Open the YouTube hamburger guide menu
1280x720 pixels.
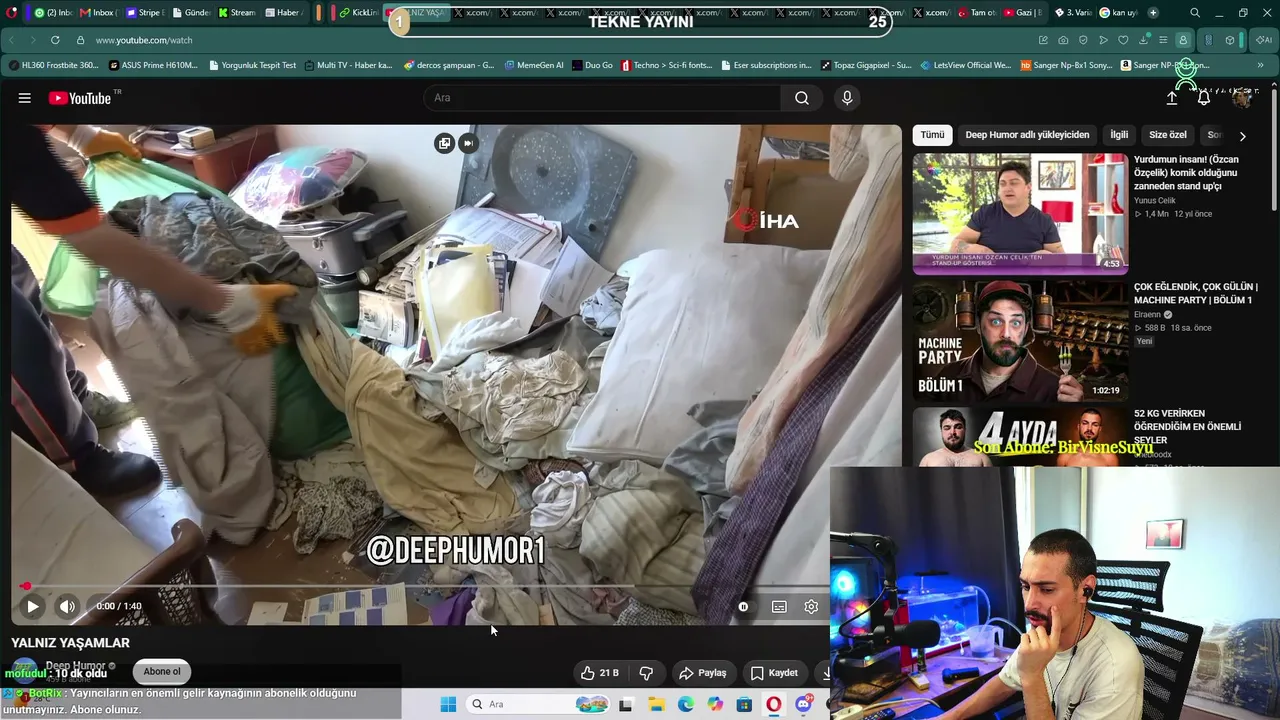(x=25, y=98)
